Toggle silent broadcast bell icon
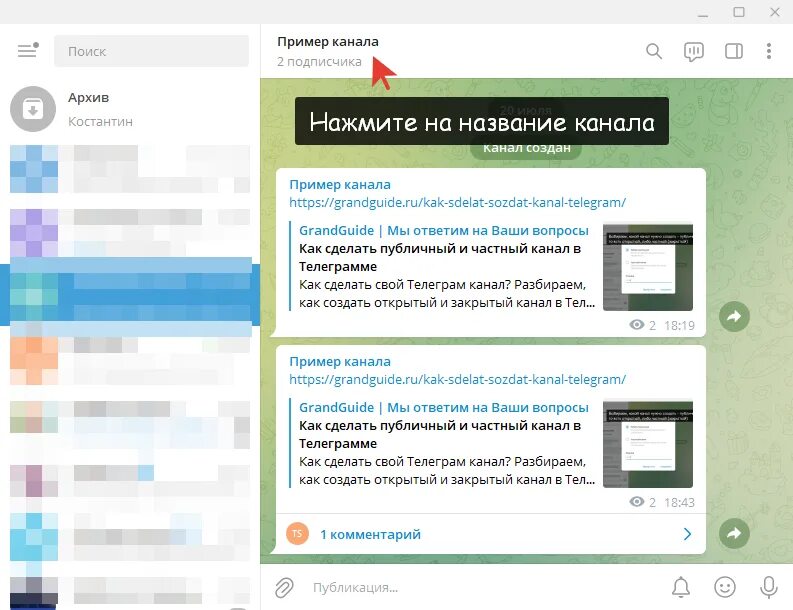The image size is (793, 610). tap(681, 587)
